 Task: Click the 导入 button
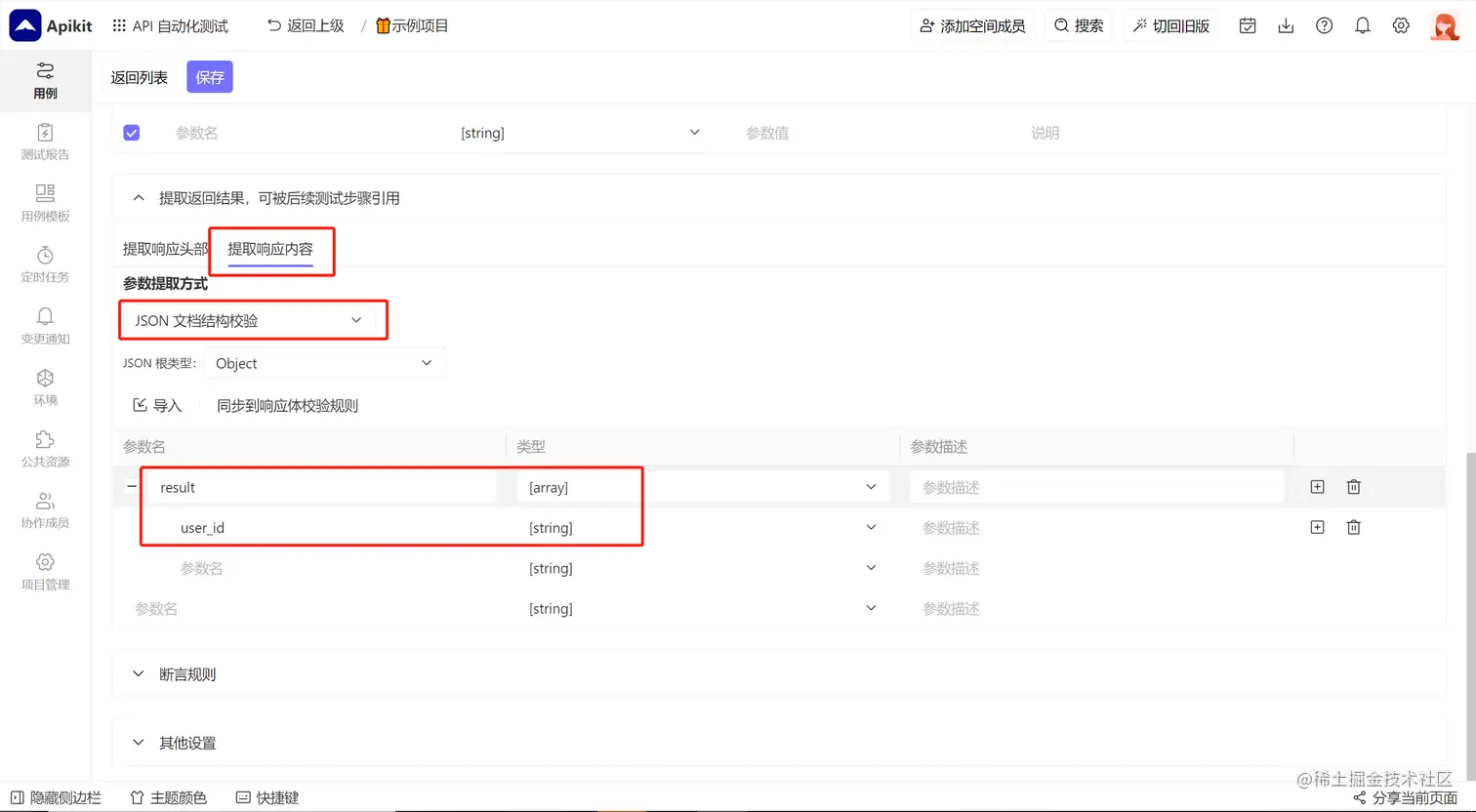tap(158, 405)
